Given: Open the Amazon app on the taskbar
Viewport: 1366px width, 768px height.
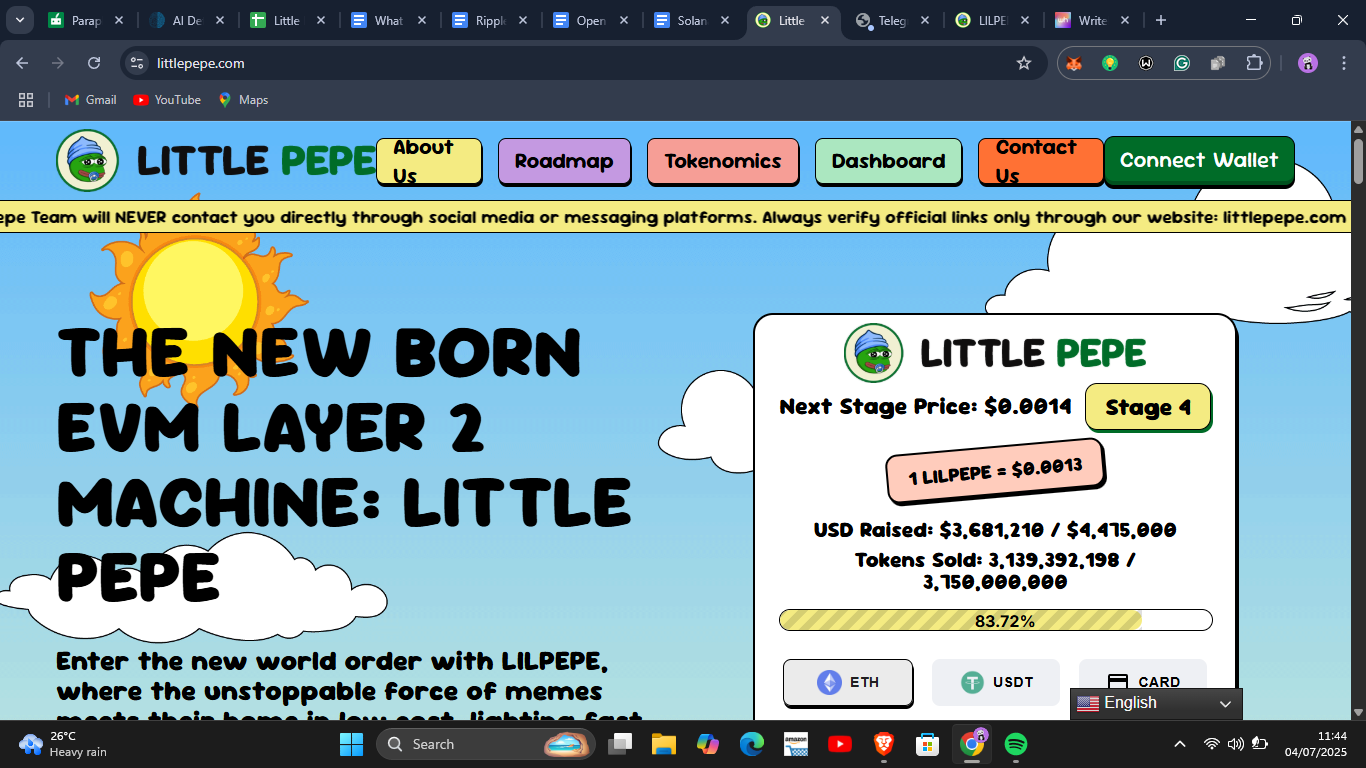Looking at the screenshot, I should 795,744.
